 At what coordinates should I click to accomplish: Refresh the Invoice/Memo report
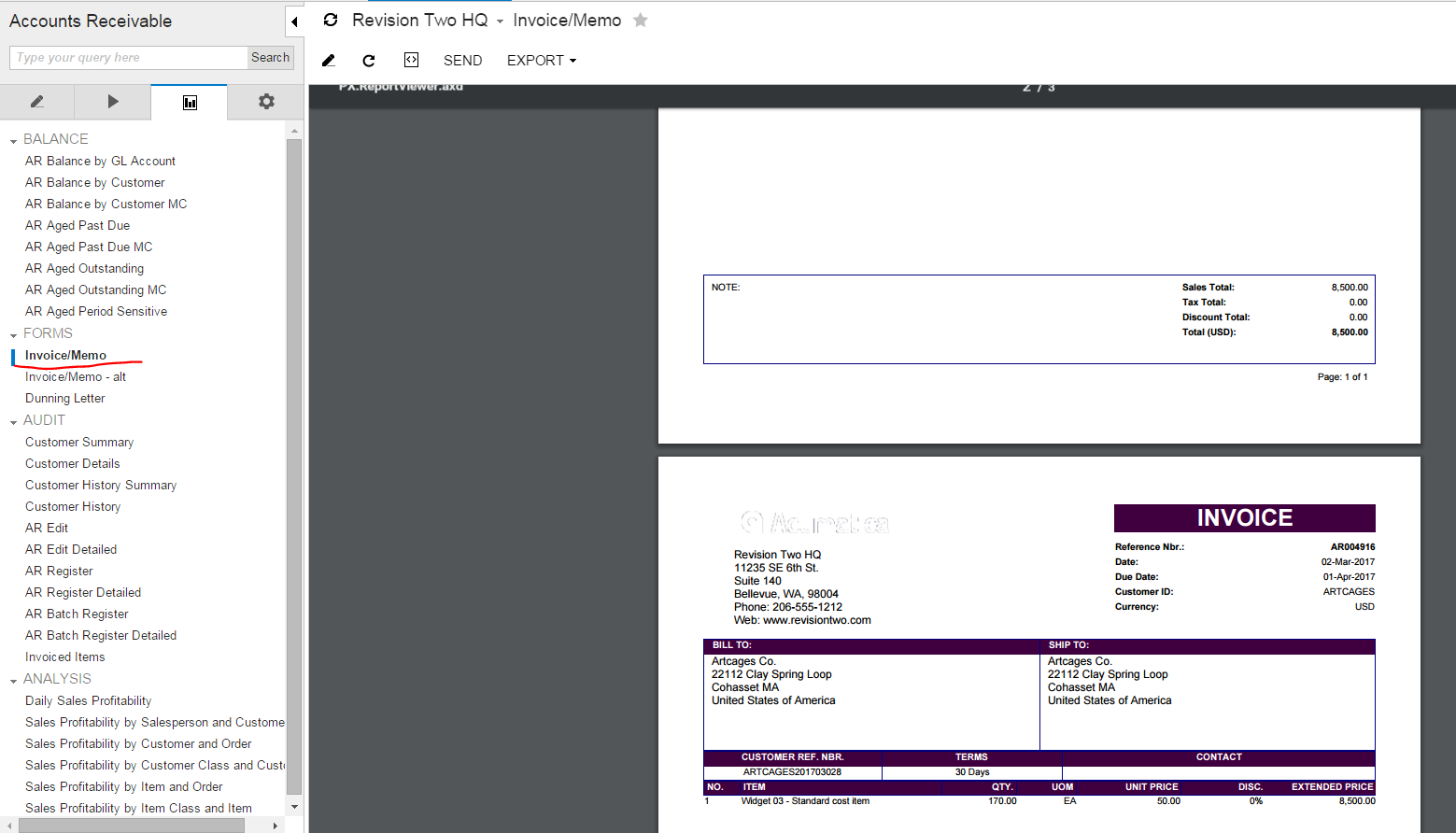pos(369,60)
